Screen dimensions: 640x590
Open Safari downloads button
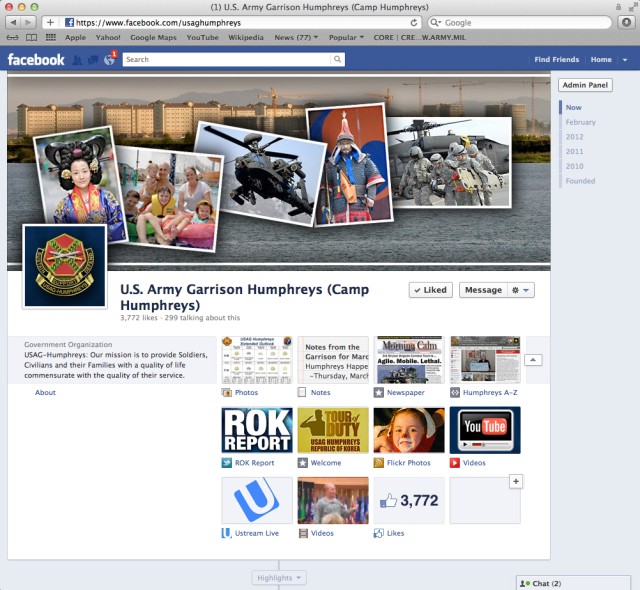coord(626,22)
